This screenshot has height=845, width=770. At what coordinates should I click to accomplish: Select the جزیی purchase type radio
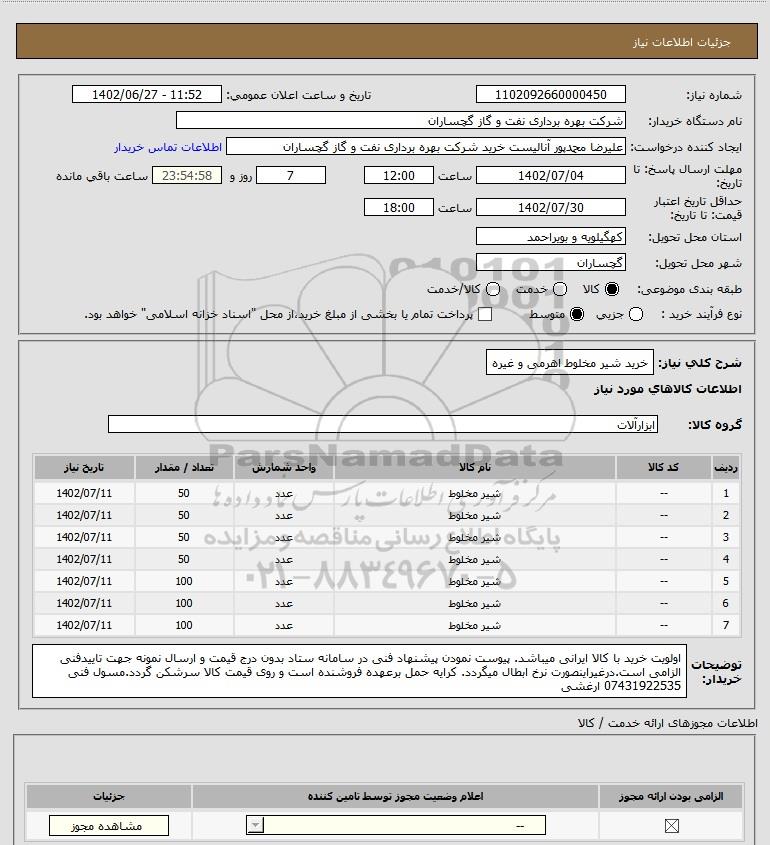(636, 314)
